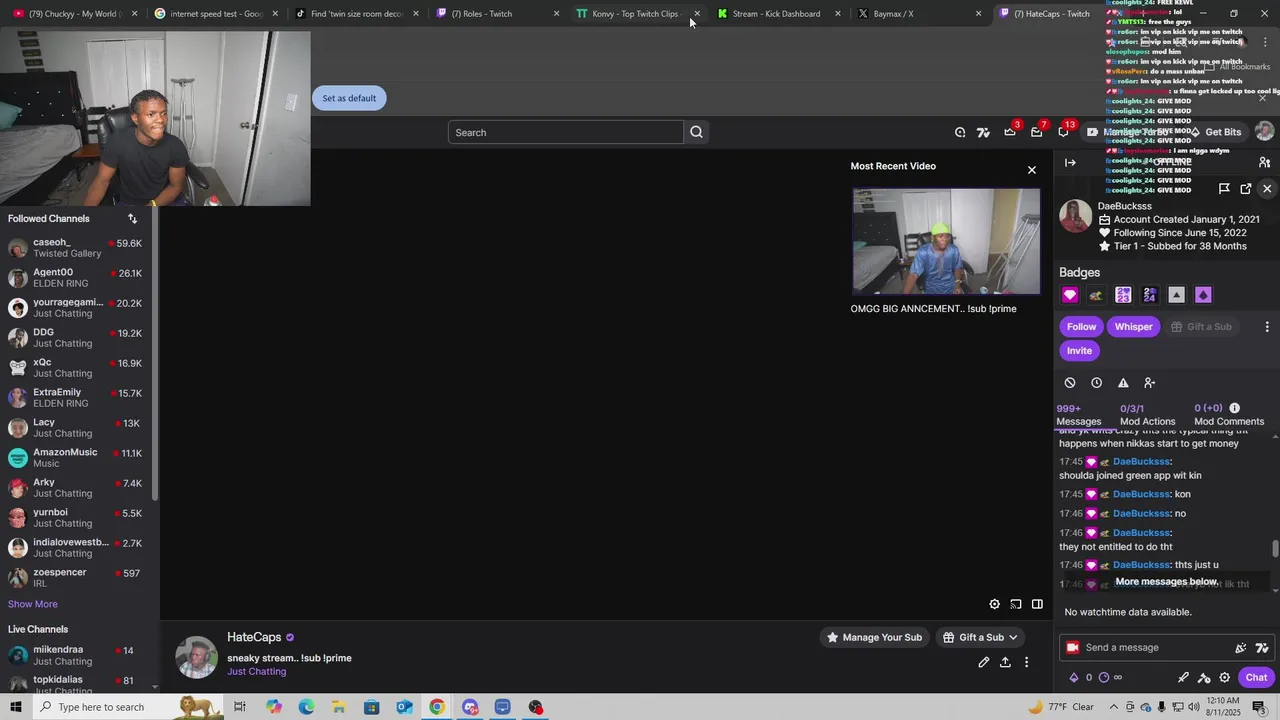
Task: Close the Most Recent Video panel
Action: tap(1032, 170)
